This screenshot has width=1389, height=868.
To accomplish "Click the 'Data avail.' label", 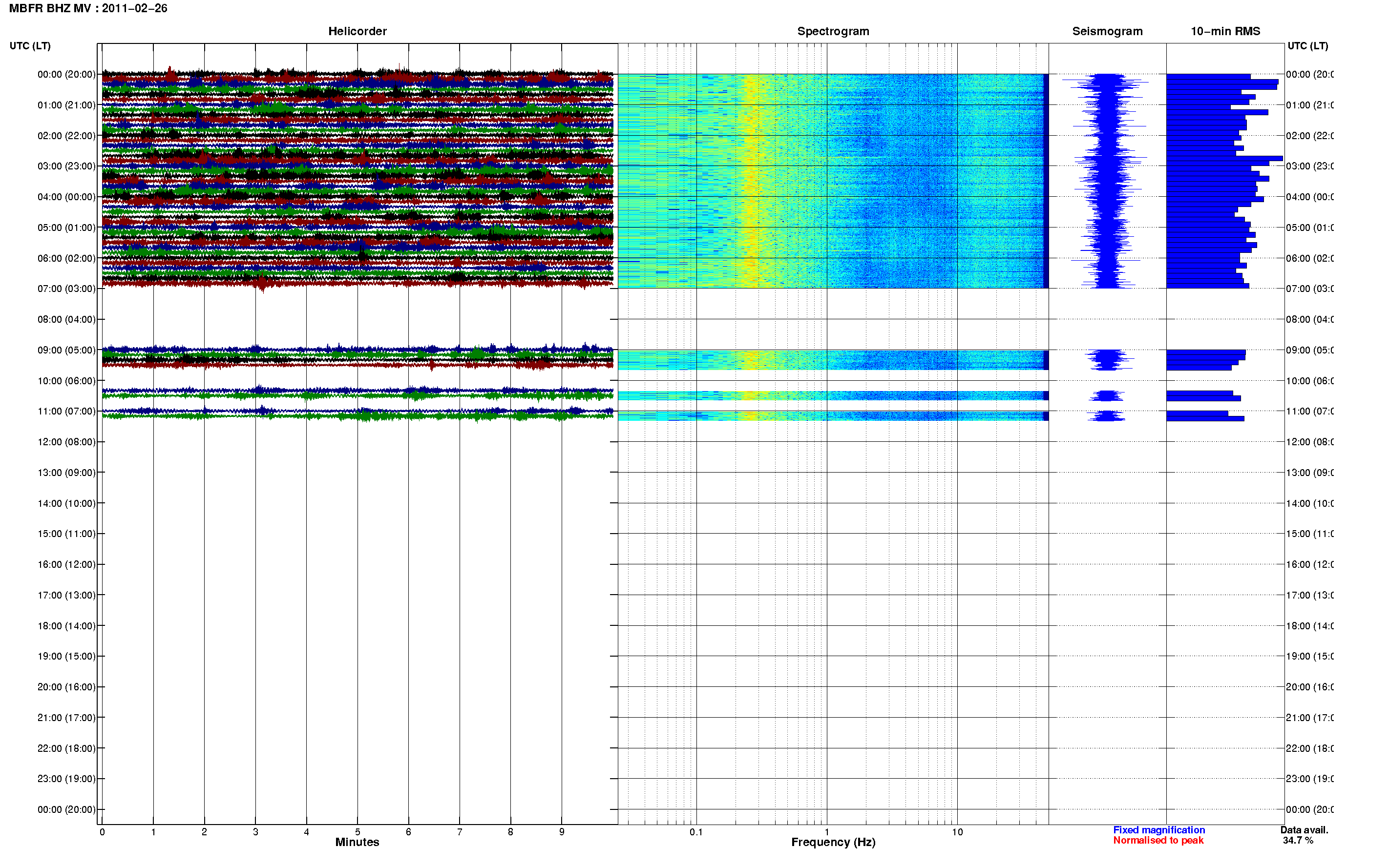I will (x=1304, y=830).
